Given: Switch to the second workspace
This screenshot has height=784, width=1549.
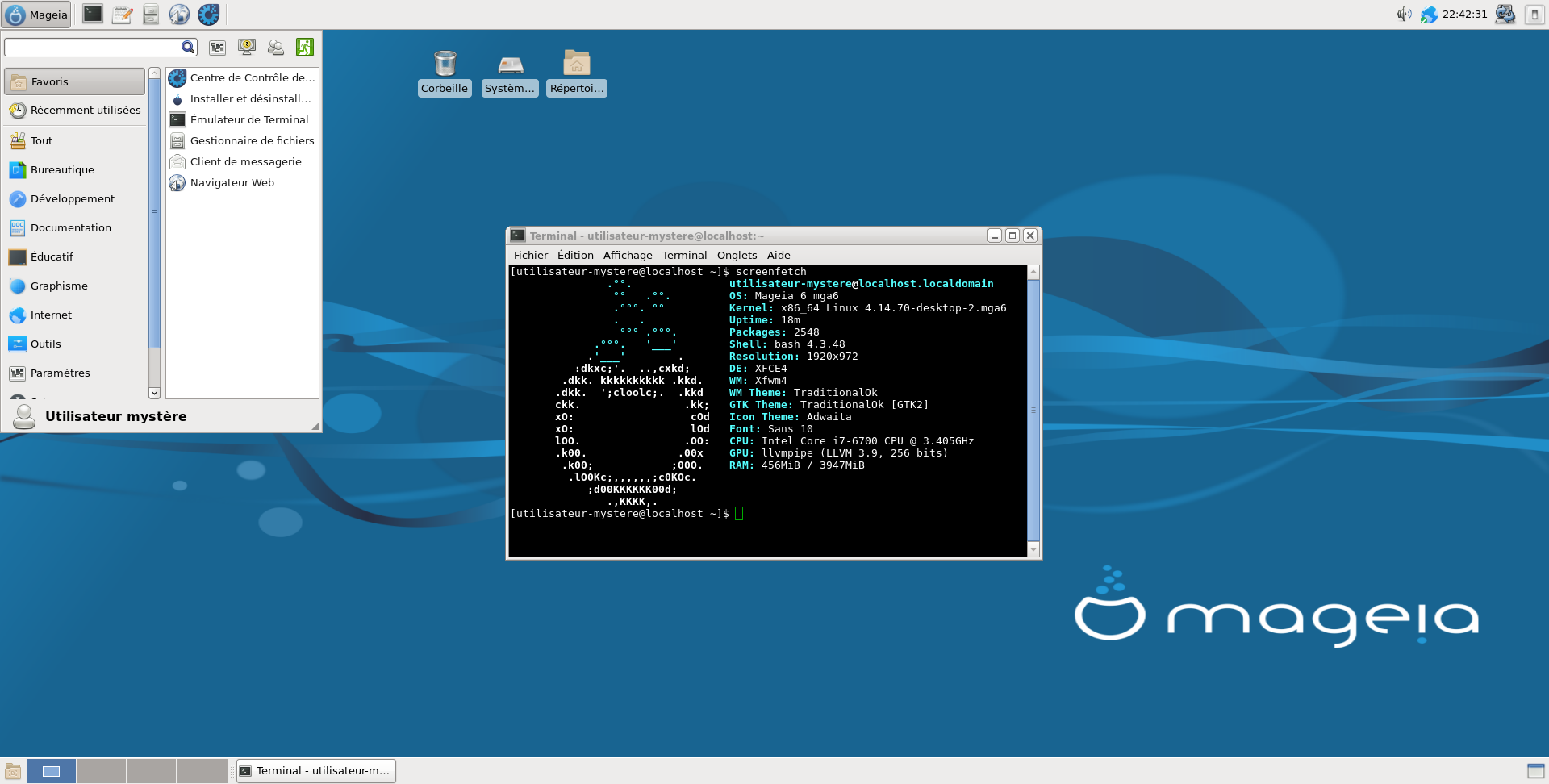Looking at the screenshot, I should coord(101,771).
